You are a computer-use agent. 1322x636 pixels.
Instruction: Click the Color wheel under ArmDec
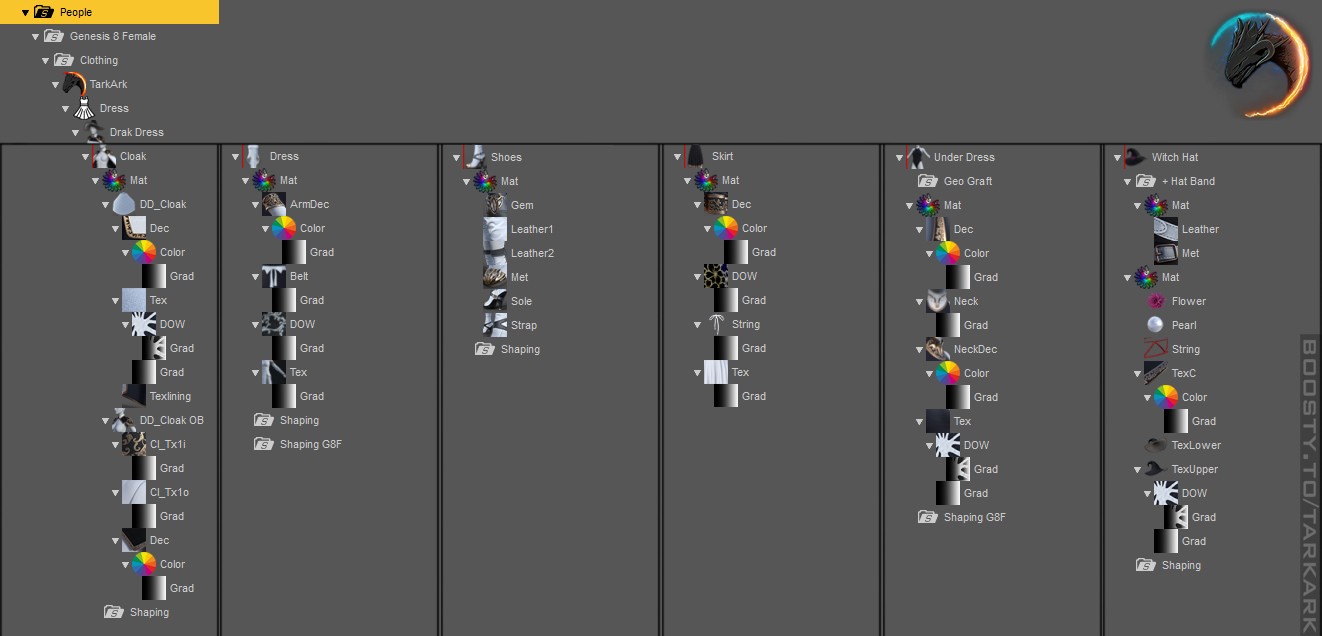pyautogui.click(x=283, y=228)
